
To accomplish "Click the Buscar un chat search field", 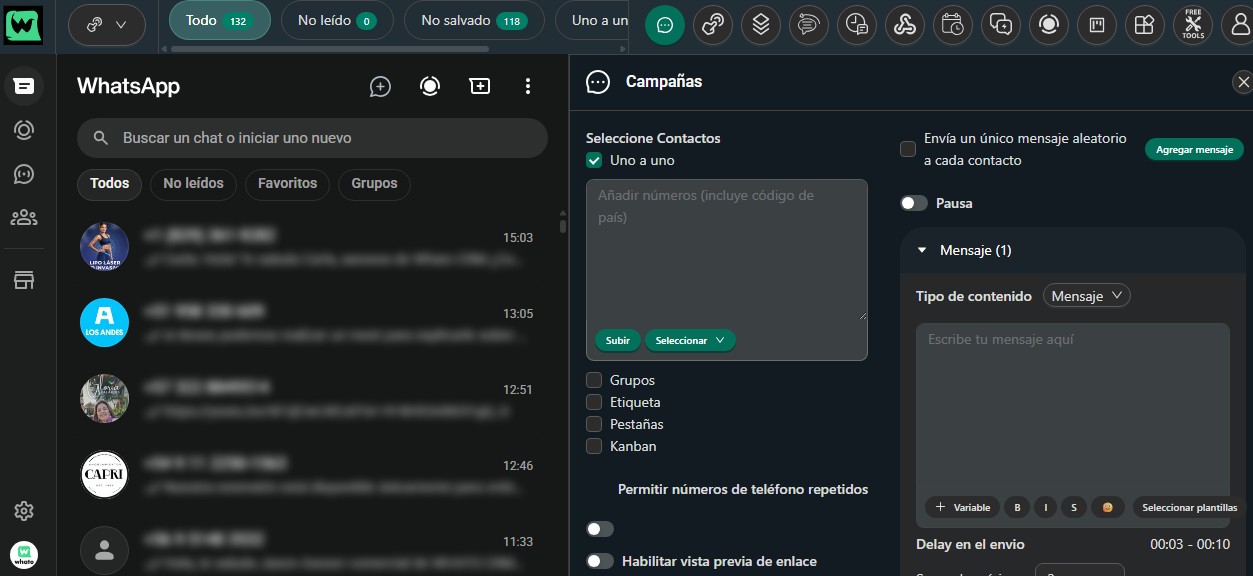I will [x=312, y=138].
